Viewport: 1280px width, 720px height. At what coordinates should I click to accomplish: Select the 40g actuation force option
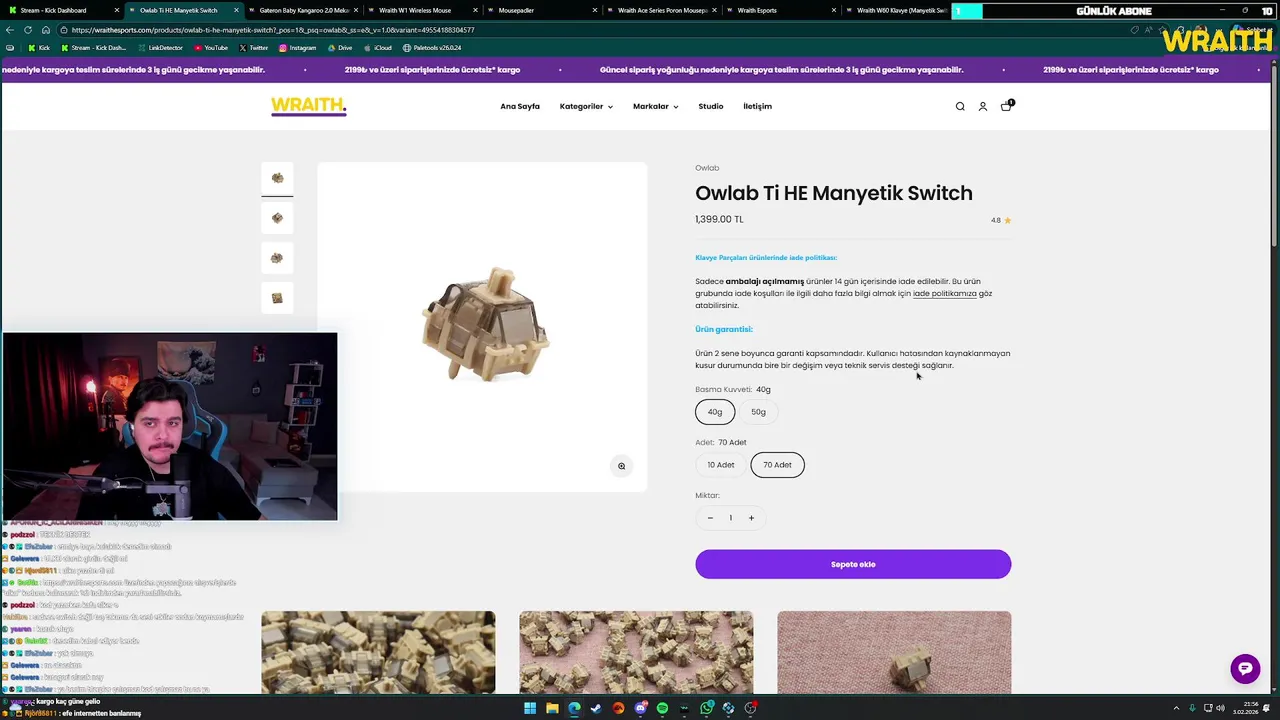point(715,412)
